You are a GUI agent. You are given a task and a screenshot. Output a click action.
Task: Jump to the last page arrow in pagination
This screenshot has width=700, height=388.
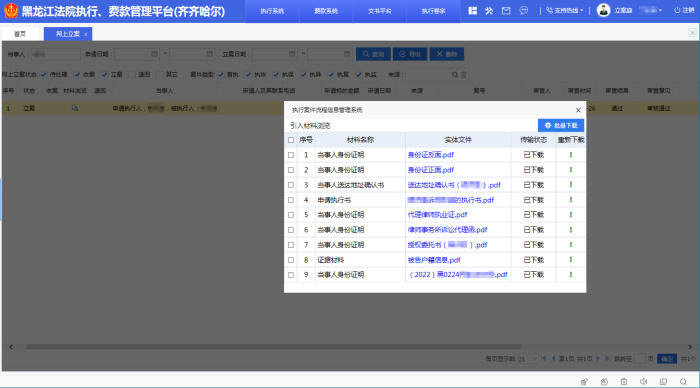coord(608,359)
